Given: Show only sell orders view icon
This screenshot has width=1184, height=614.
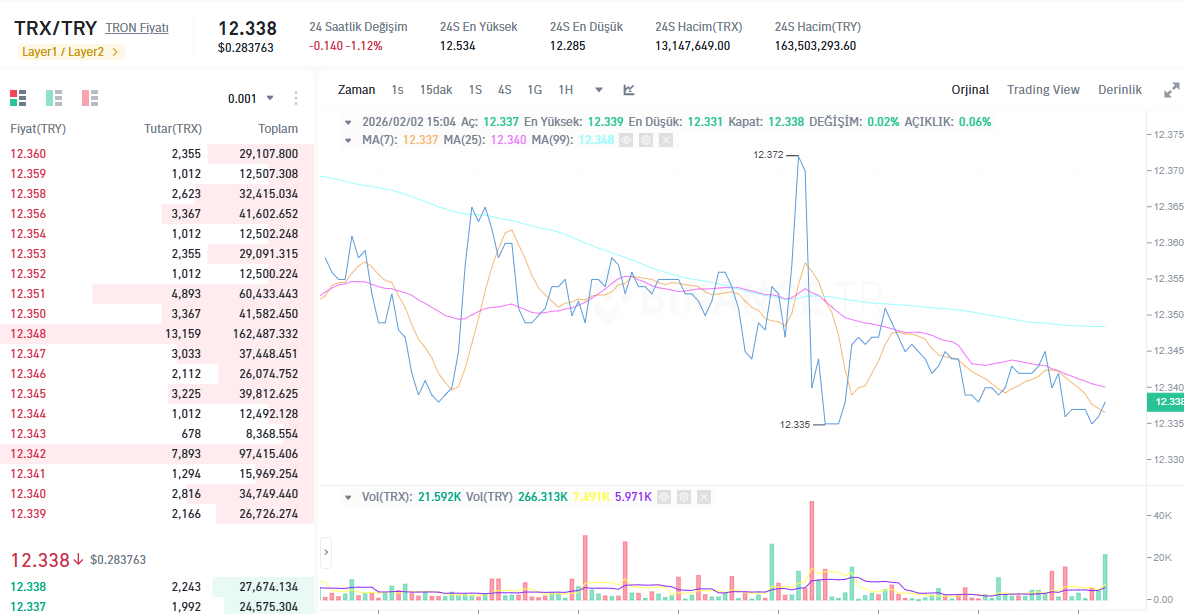Looking at the screenshot, I should [x=91, y=97].
